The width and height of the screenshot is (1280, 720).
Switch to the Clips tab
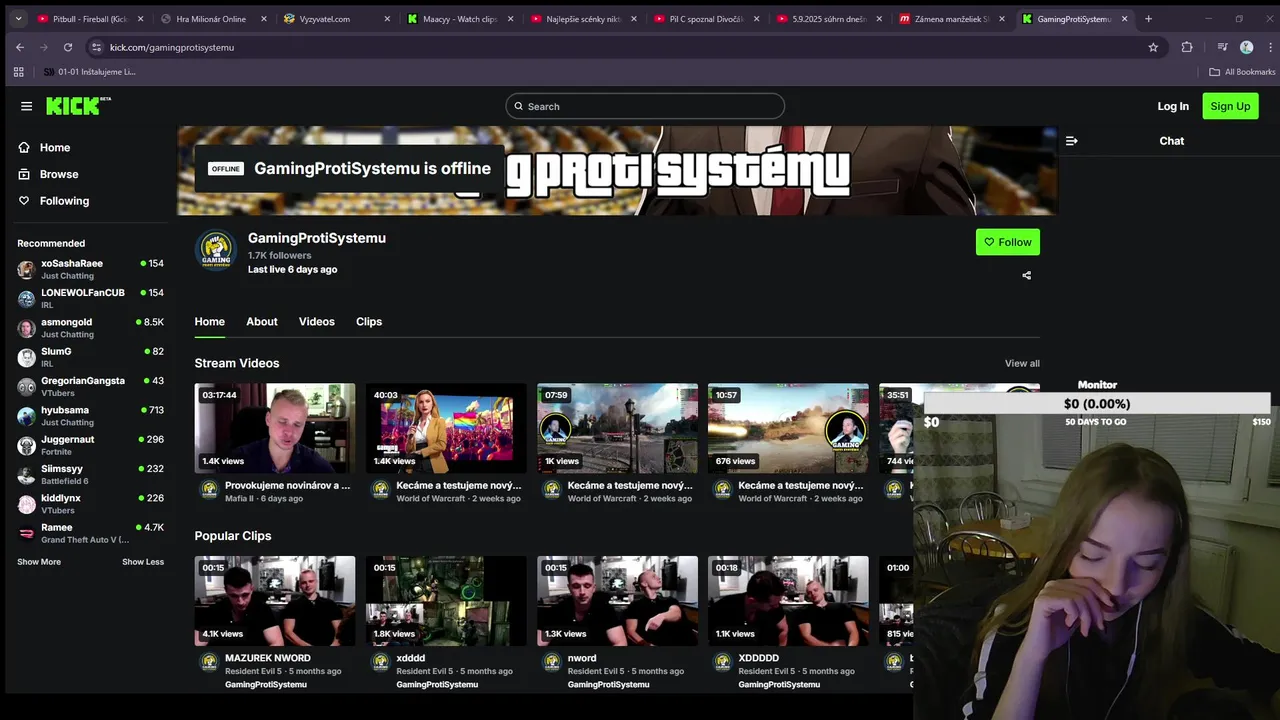369,321
